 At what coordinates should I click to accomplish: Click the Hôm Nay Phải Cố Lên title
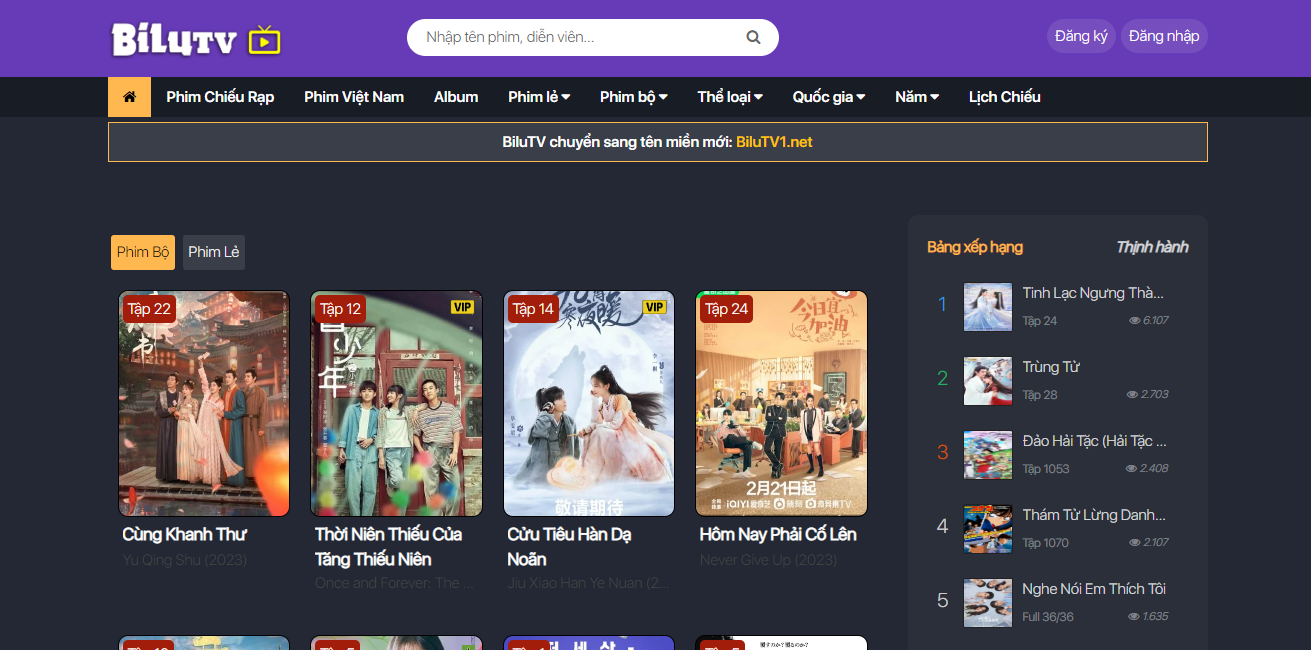(777, 535)
